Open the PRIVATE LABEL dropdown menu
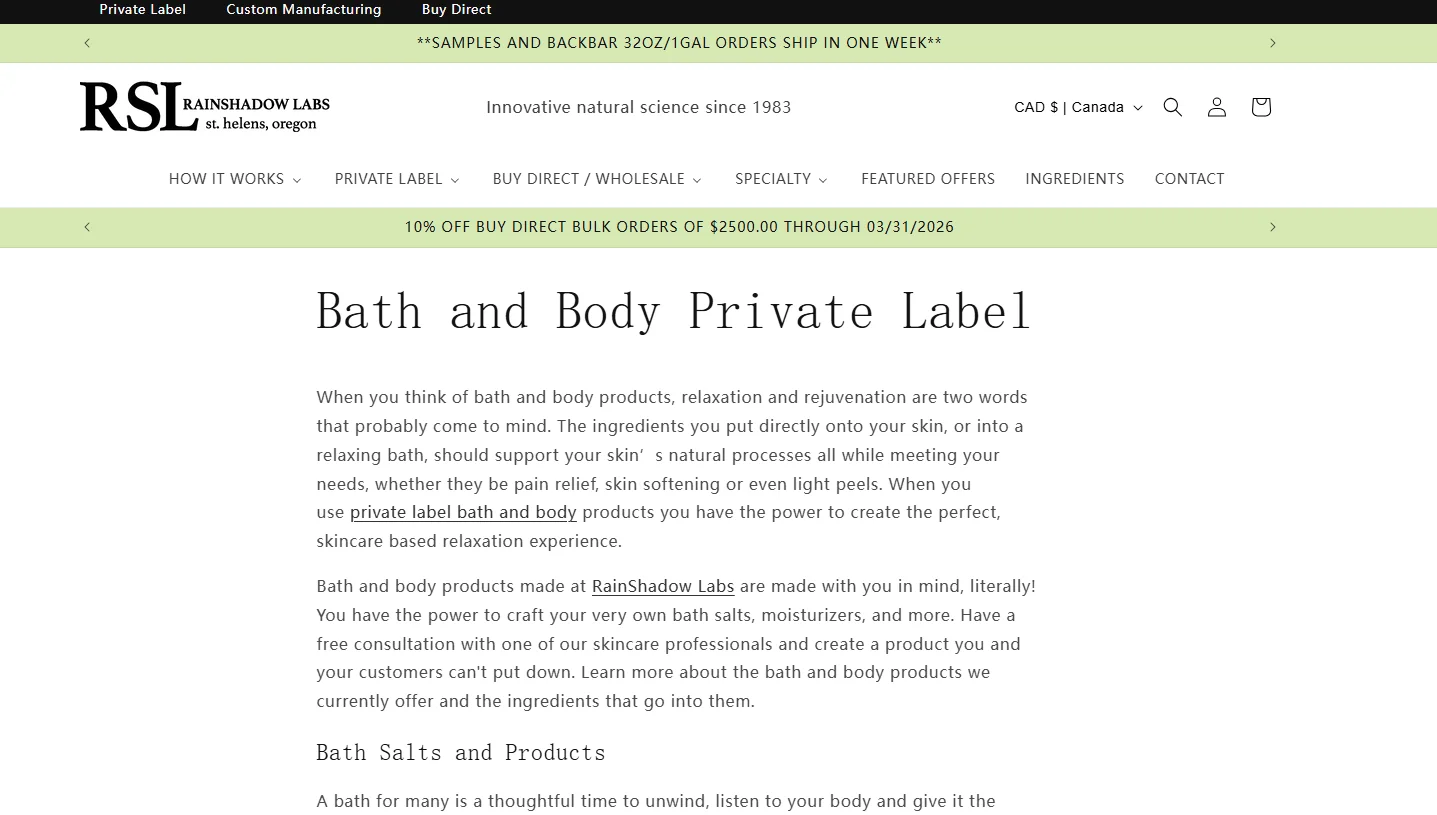The image size is (1437, 815). 396,179
